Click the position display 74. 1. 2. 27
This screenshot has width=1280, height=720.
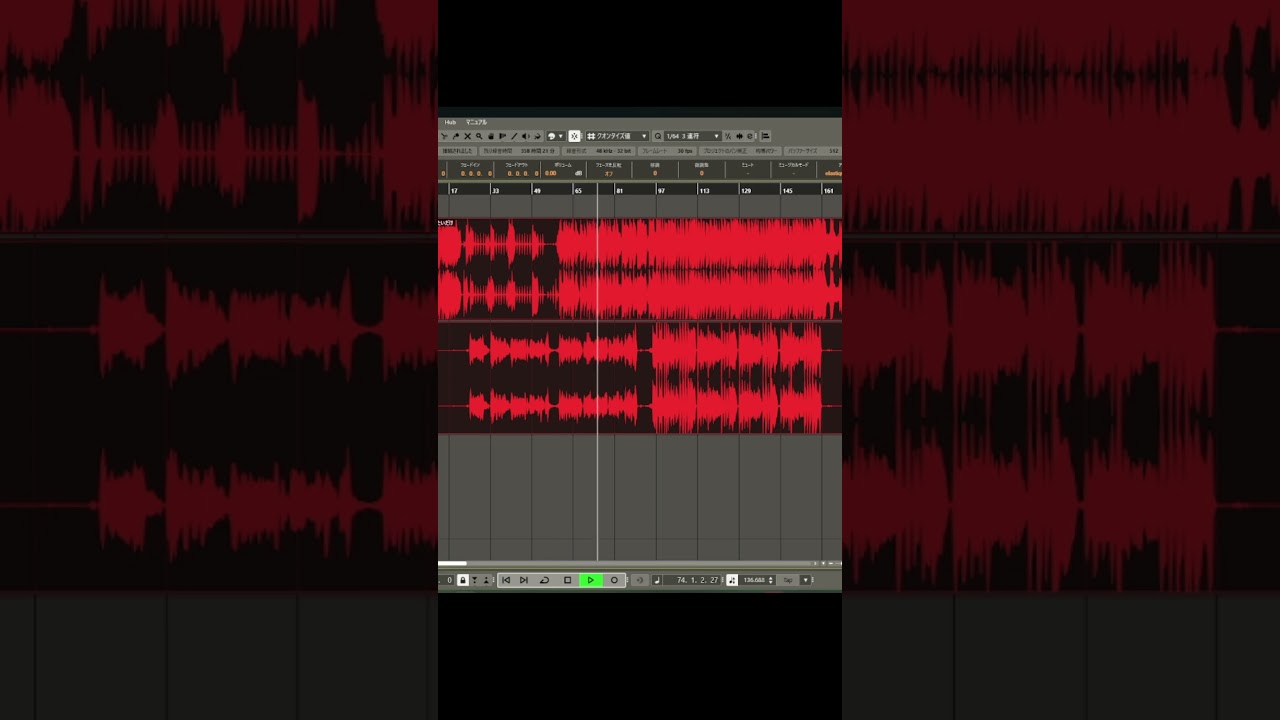pyautogui.click(x=693, y=580)
